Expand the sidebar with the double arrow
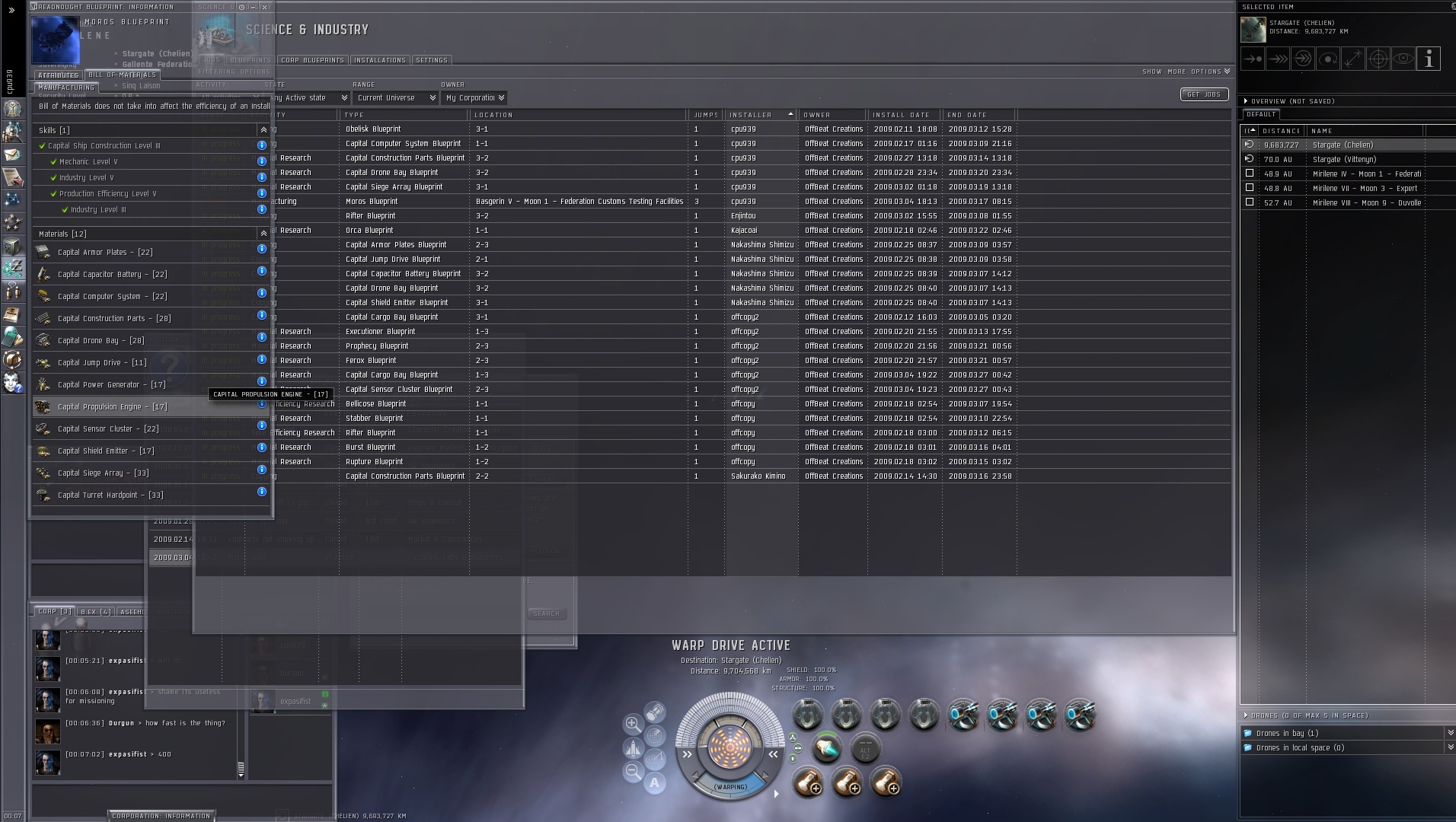 point(11,11)
